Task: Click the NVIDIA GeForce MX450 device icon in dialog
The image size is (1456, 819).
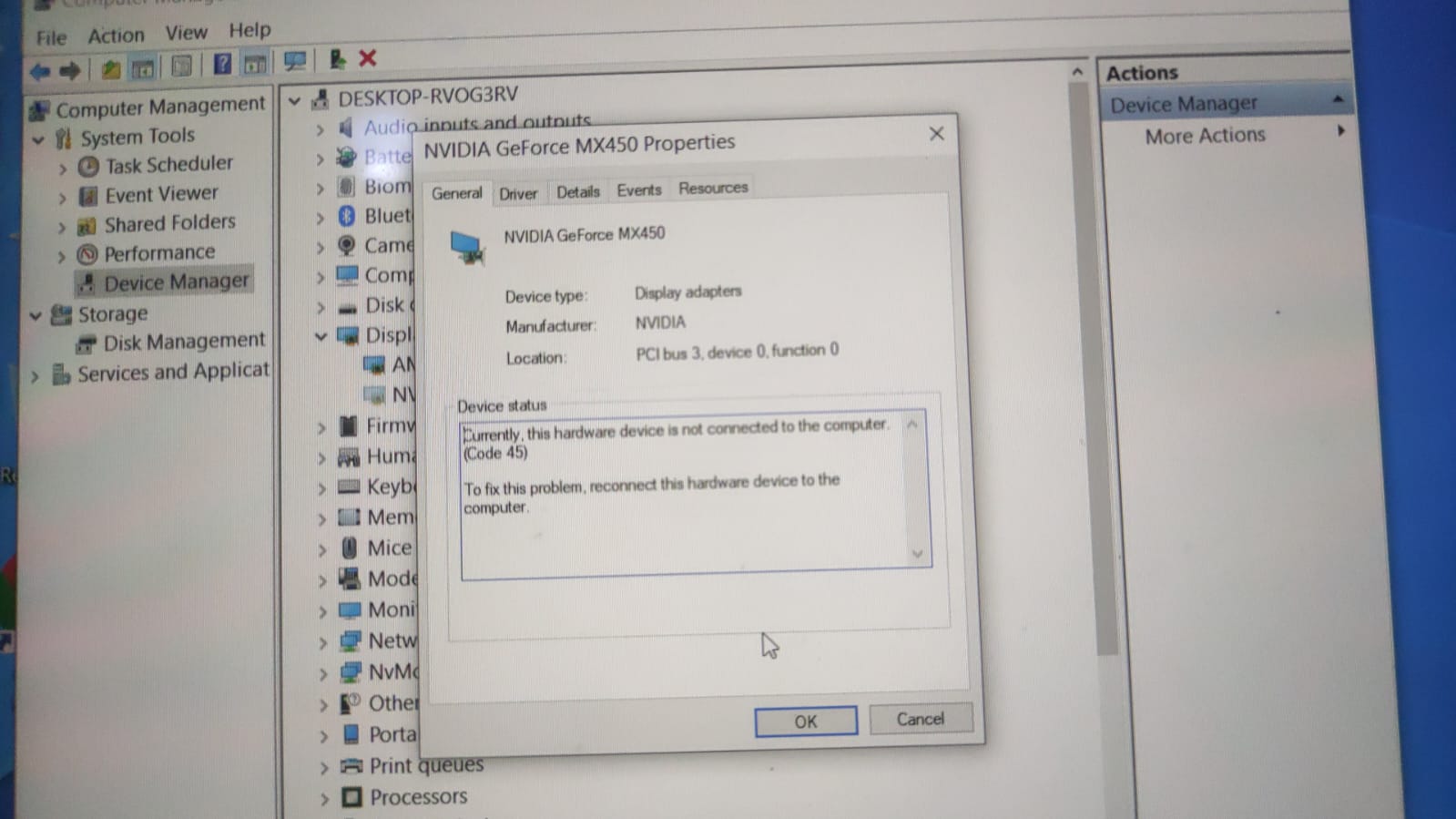Action: tap(468, 247)
